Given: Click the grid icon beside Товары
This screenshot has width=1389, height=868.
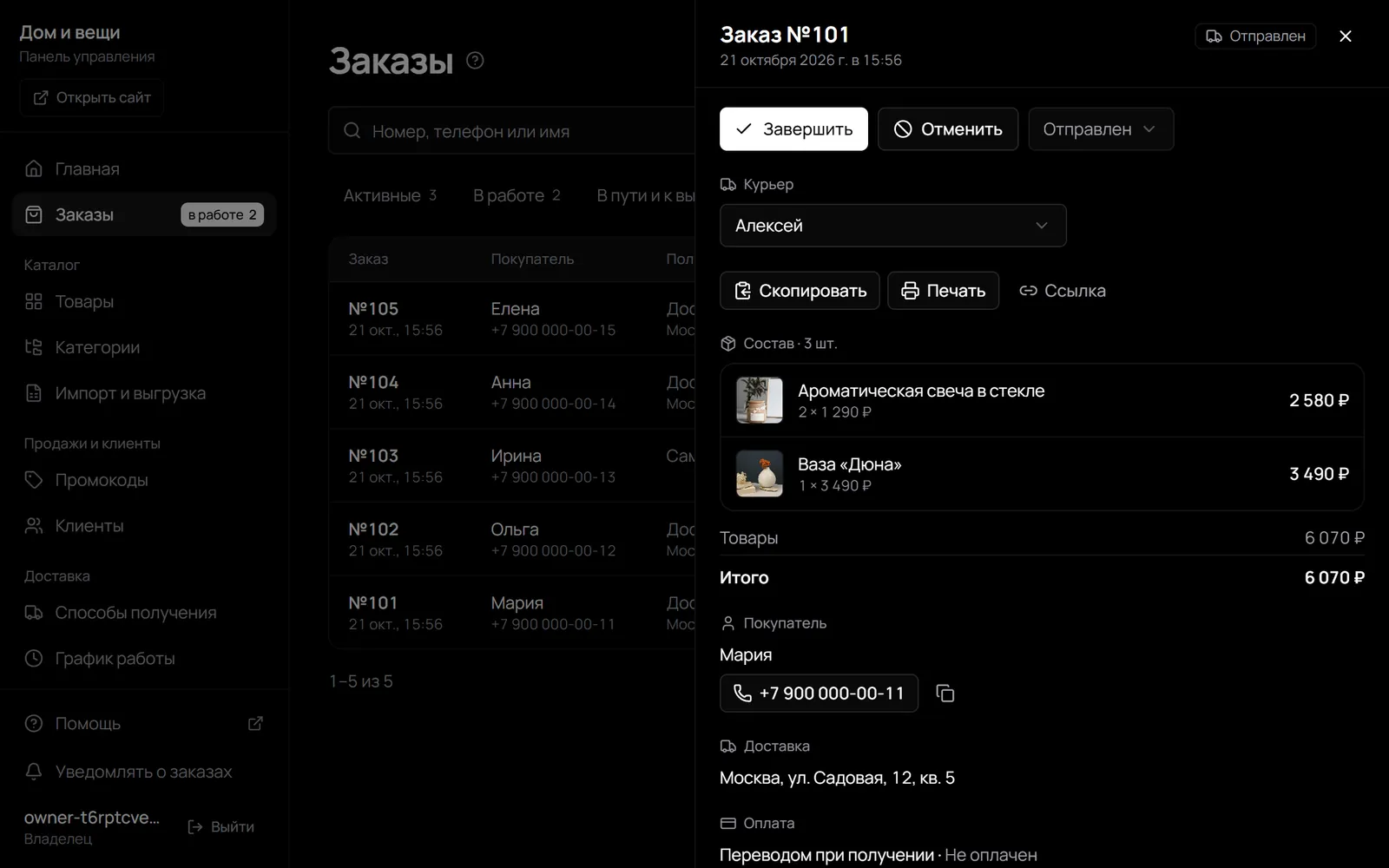Looking at the screenshot, I should click(34, 301).
